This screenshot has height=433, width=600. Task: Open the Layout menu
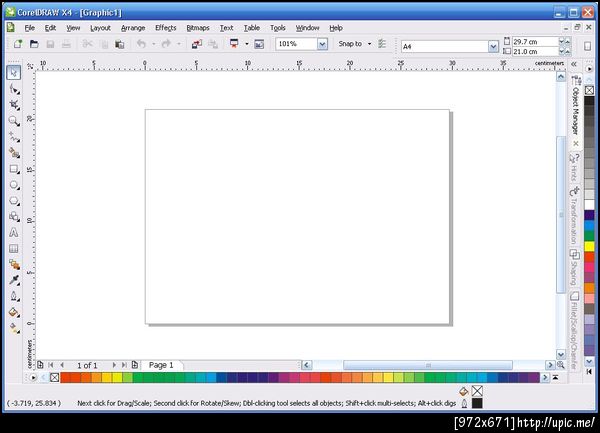click(100, 28)
